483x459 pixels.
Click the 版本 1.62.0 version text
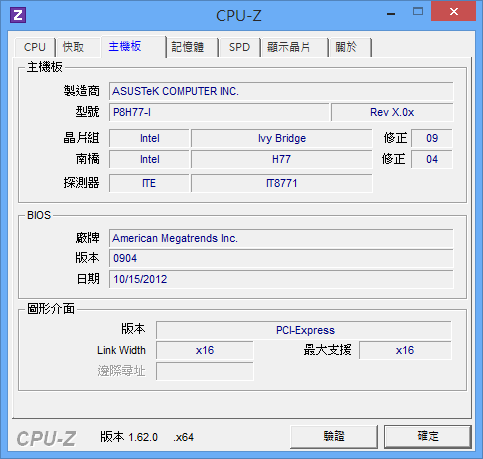coord(129,437)
